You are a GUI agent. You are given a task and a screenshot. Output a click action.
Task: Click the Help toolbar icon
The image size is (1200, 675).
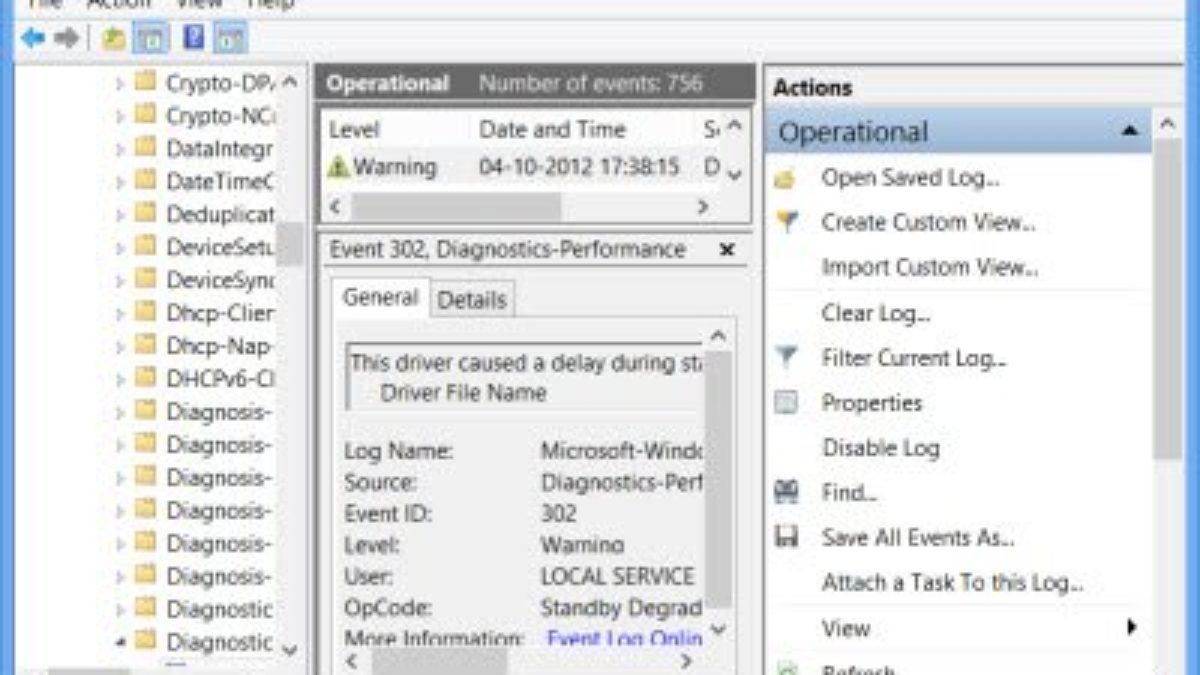(194, 38)
